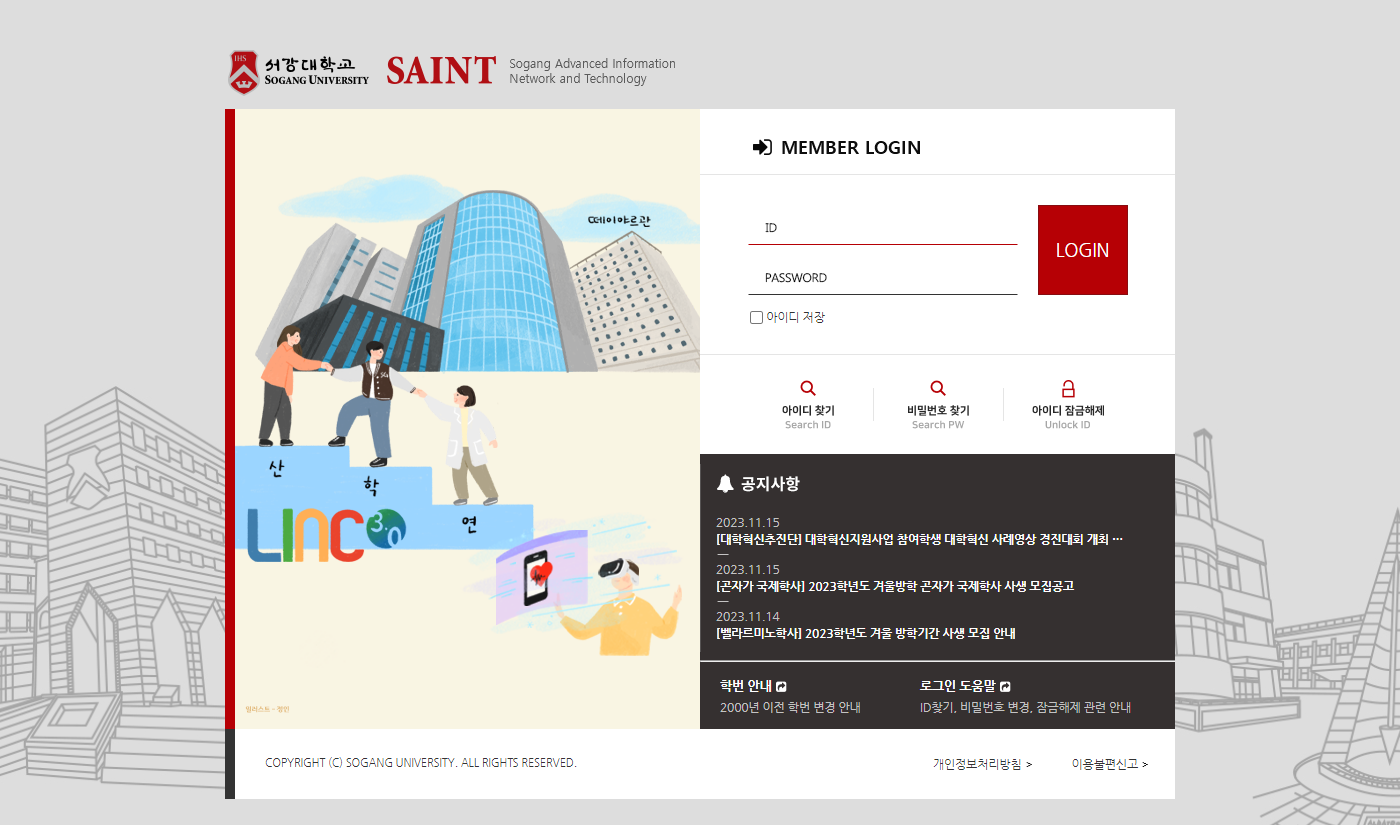The width and height of the screenshot is (1400, 825).
Task: Click the padlock icon for 아이디 잠금해제
Action: pos(1068,389)
